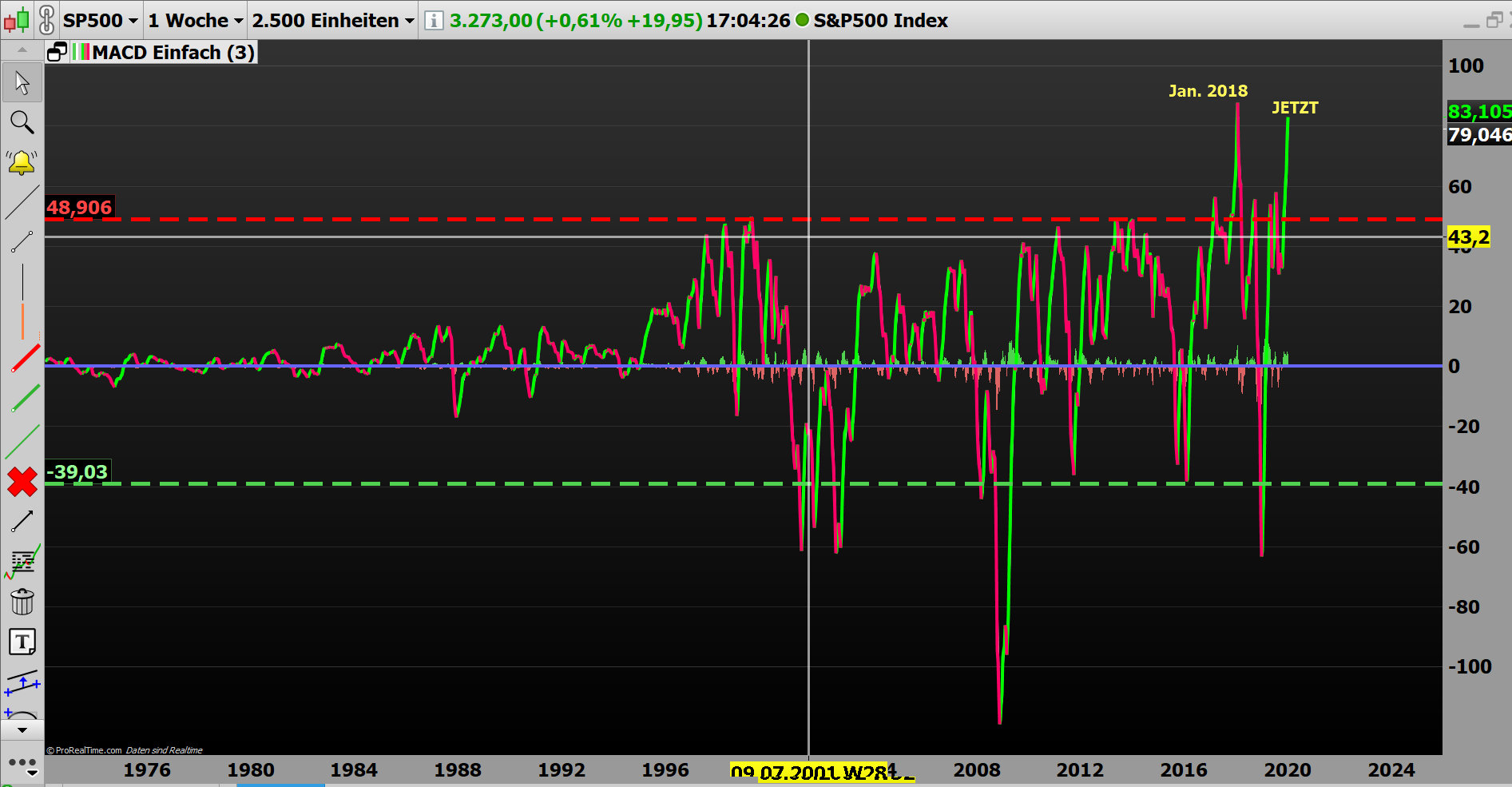Select the pointer tool in the toolbar

pyautogui.click(x=22, y=82)
